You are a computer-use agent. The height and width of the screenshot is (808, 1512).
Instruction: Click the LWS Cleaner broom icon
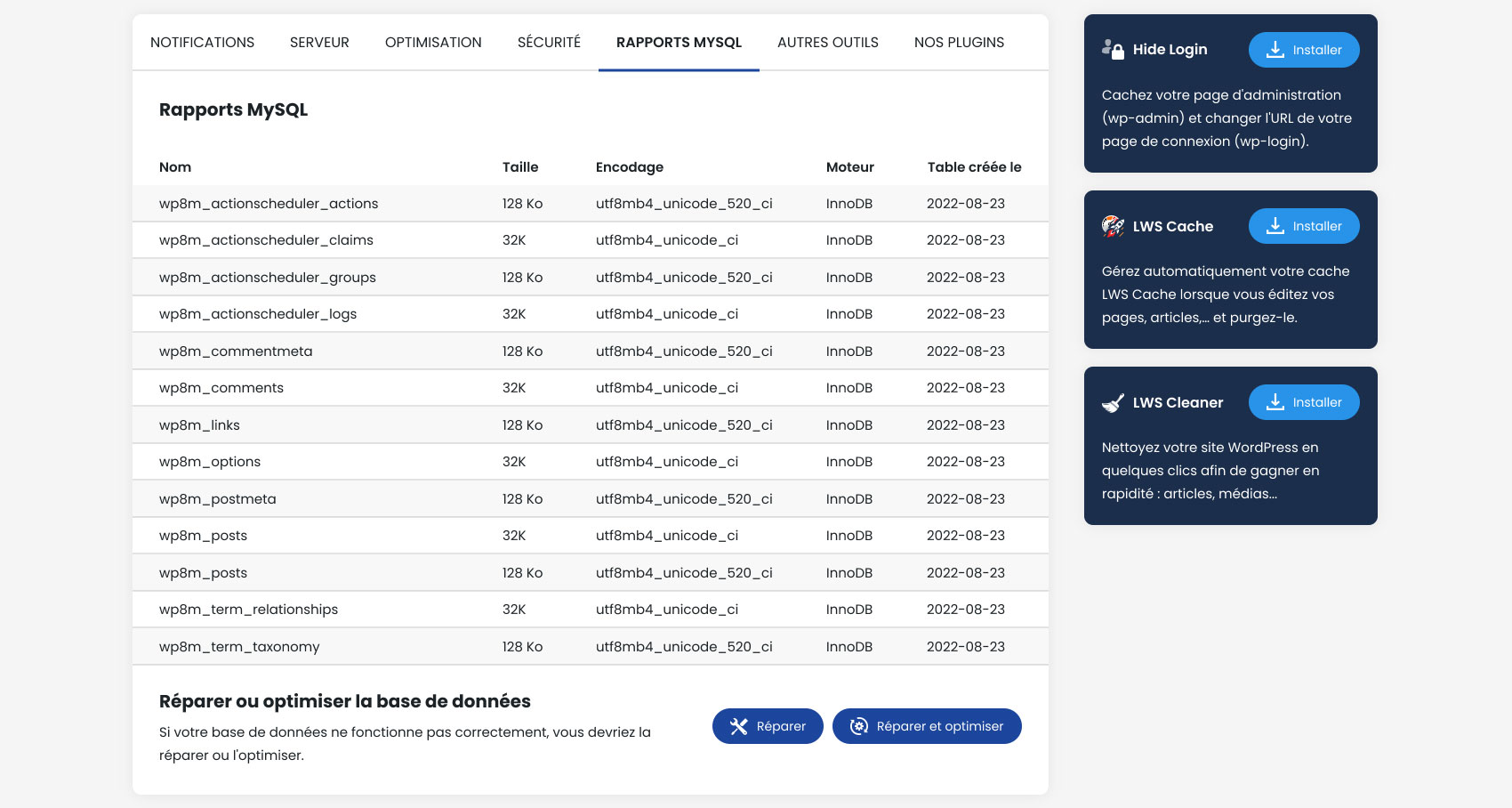1113,403
